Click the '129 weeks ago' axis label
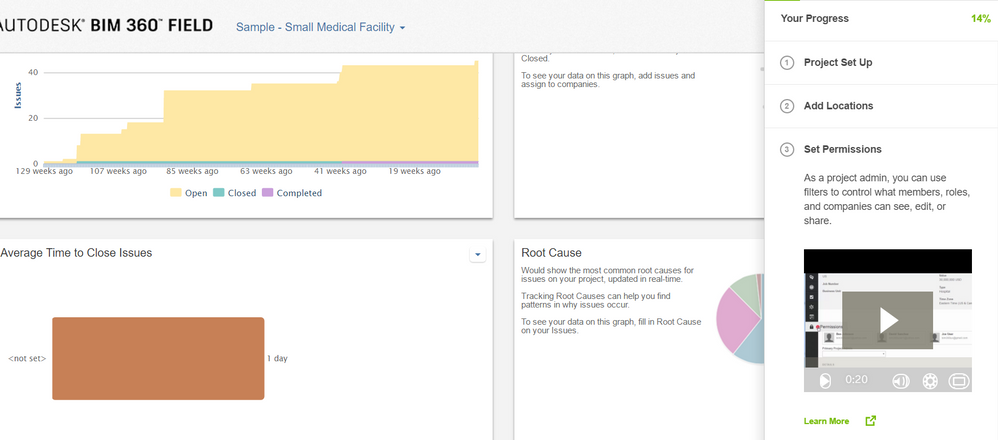The height and width of the screenshot is (440, 998). (x=44, y=171)
